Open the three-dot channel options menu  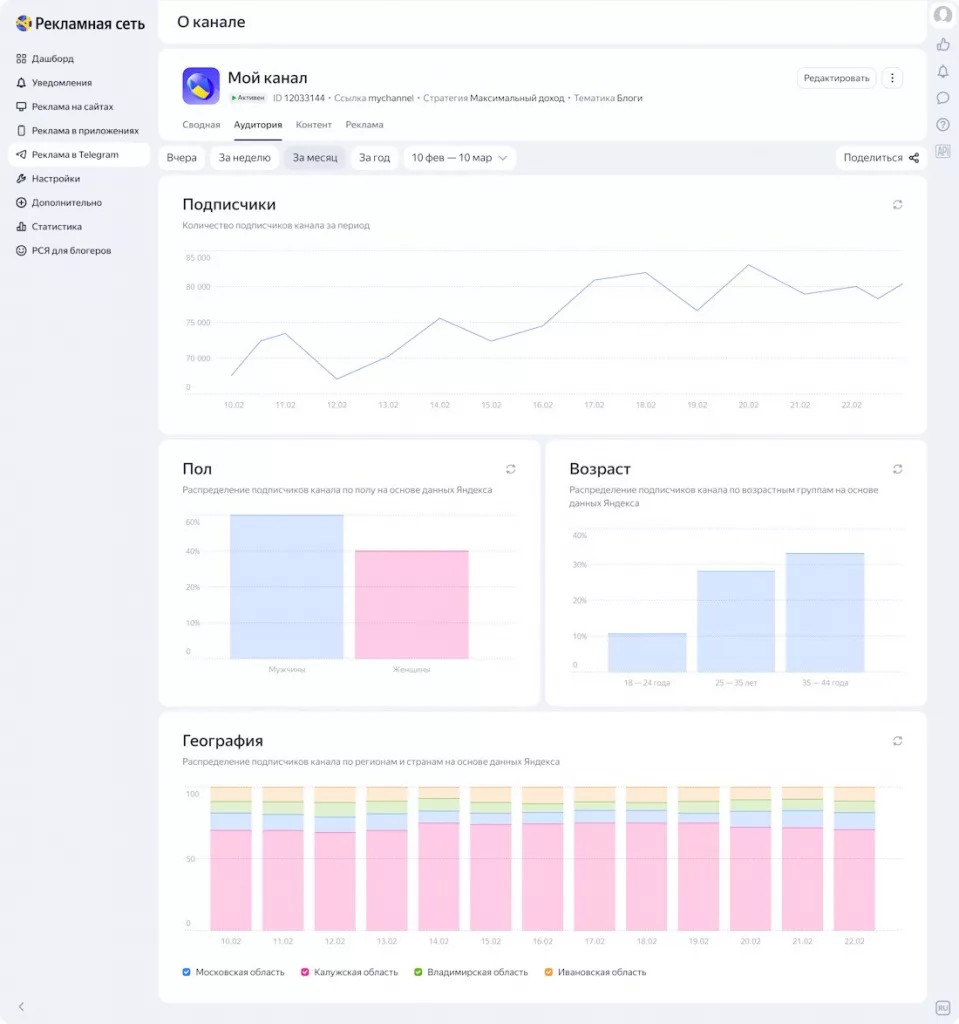892,78
